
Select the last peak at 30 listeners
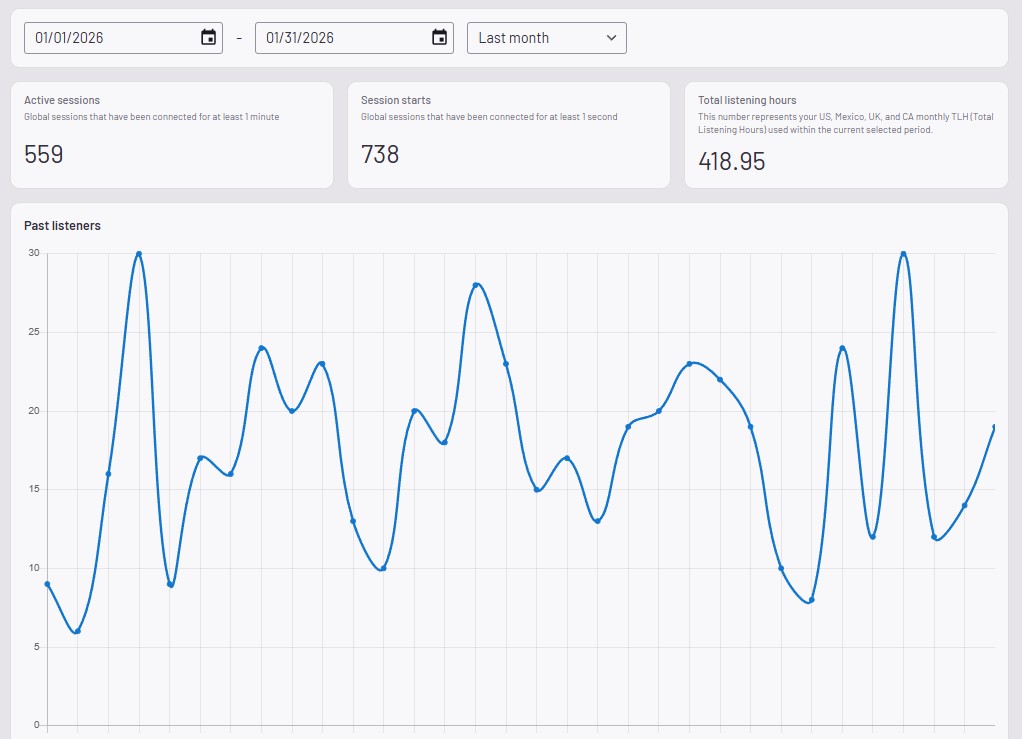(x=903, y=254)
